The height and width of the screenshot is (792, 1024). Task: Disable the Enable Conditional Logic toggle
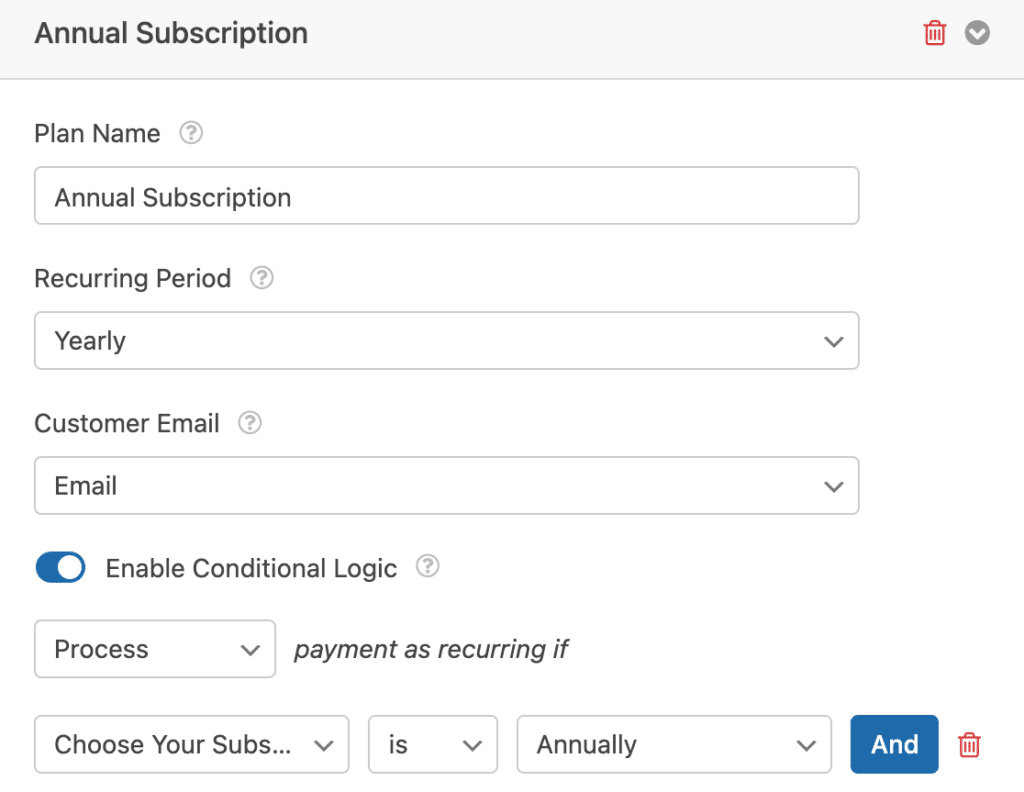pos(60,567)
